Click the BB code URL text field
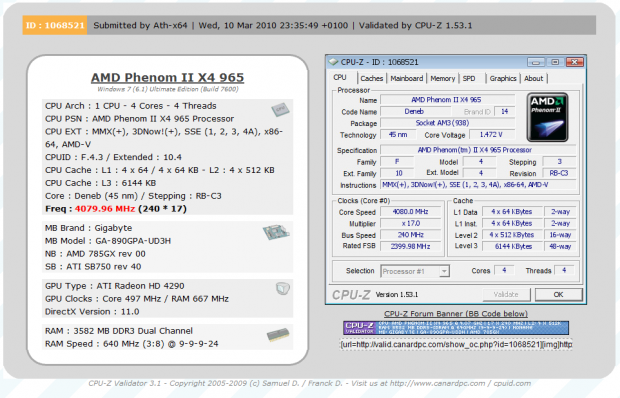This screenshot has width=620, height=398. pos(456,345)
